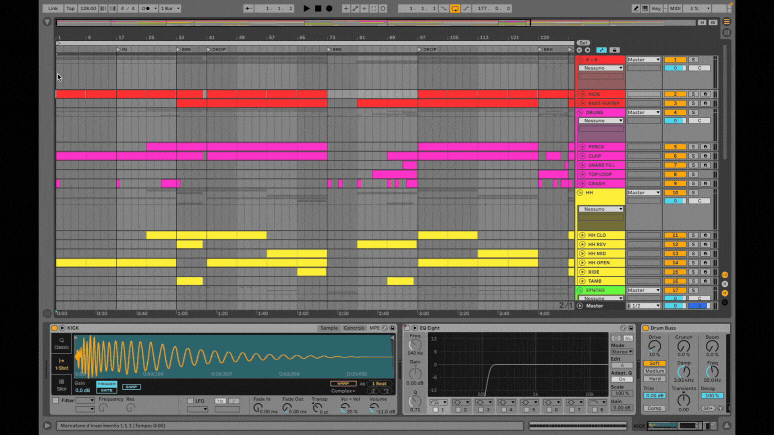Click the Drum Buss device power icon
Screen dimensions: 774x435
(x=645, y=328)
